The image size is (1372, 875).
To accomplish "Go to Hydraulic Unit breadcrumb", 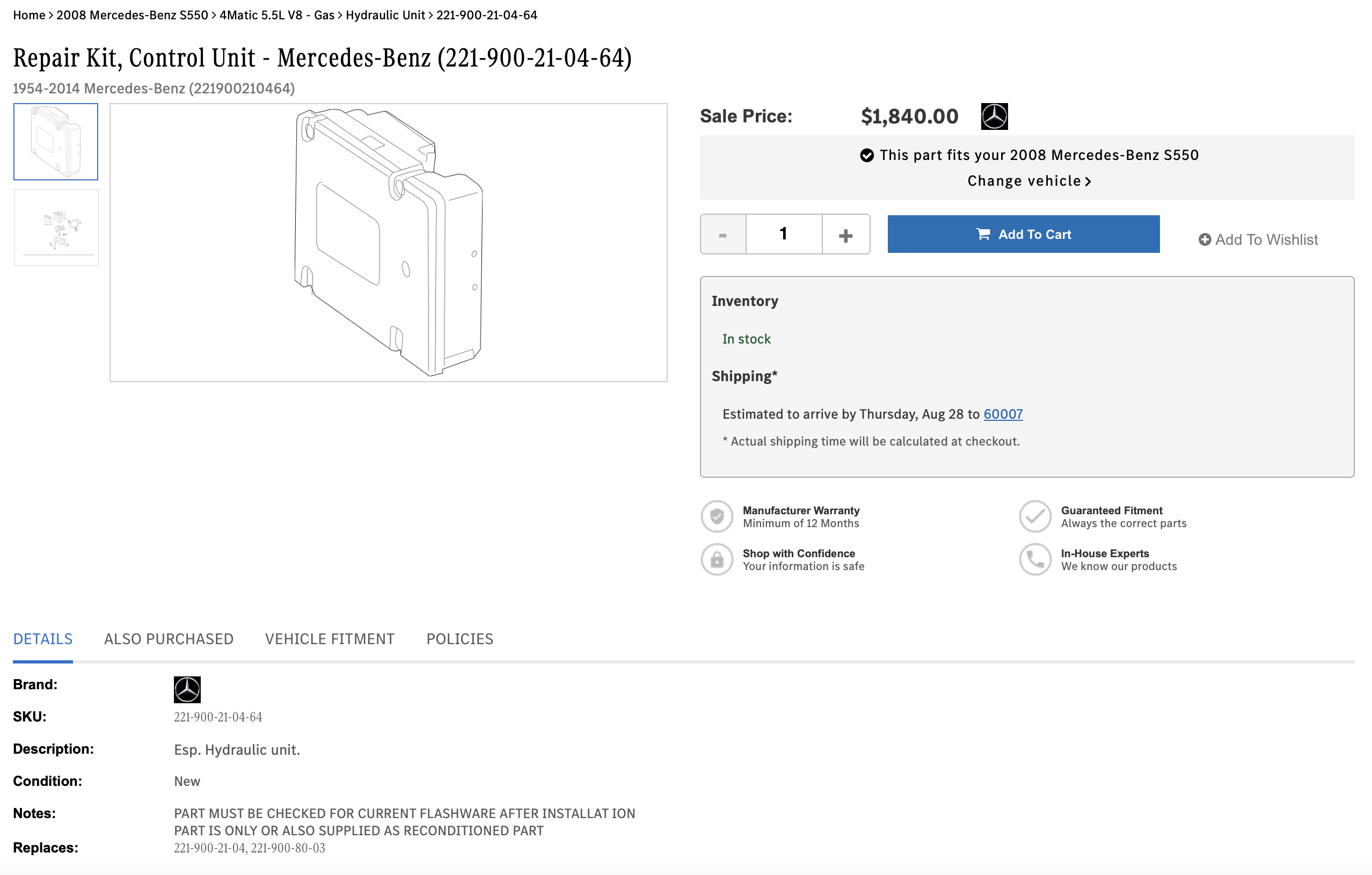I will [x=385, y=16].
